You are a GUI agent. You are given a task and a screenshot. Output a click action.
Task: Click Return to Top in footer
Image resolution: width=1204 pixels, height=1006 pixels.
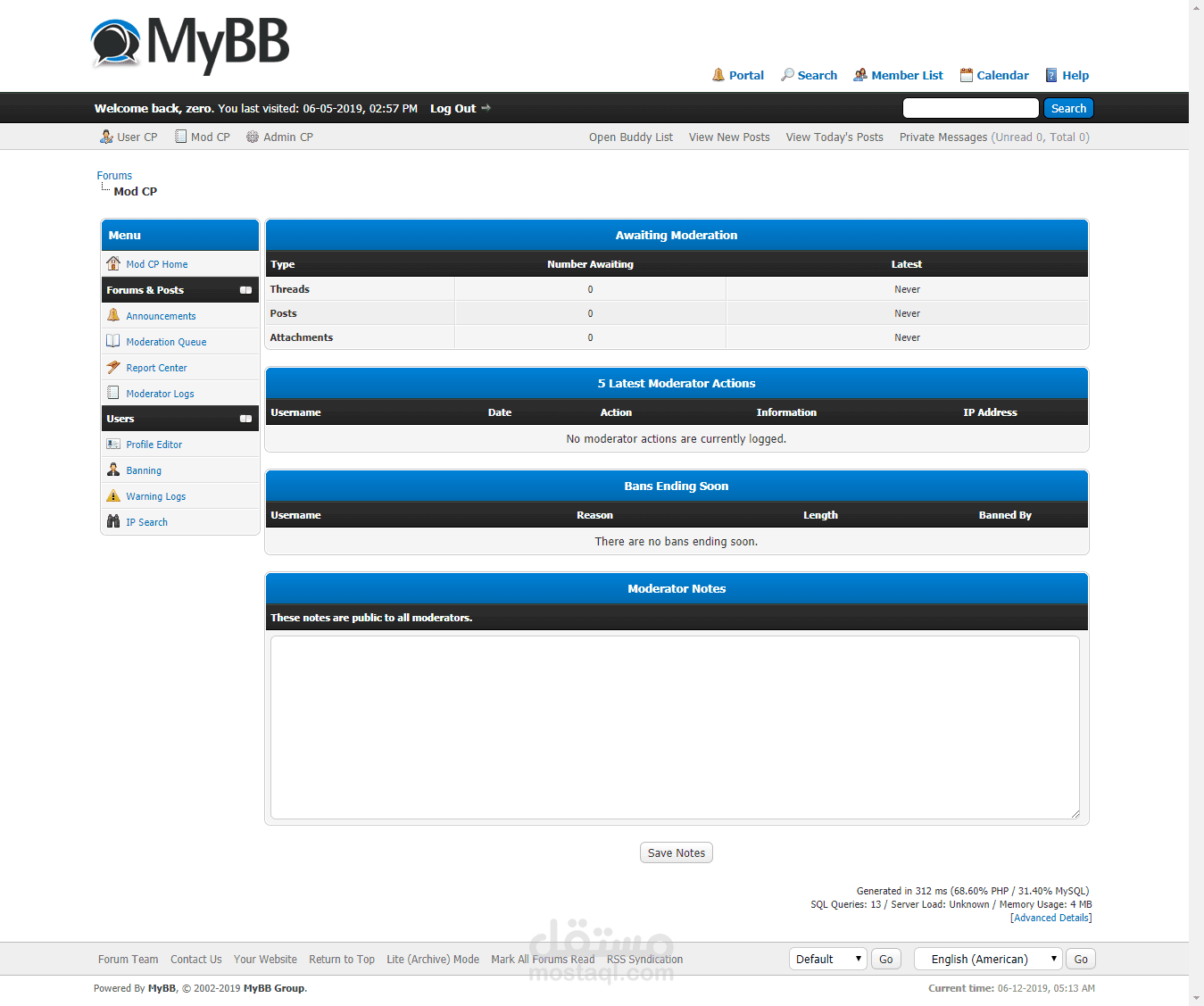pos(342,960)
